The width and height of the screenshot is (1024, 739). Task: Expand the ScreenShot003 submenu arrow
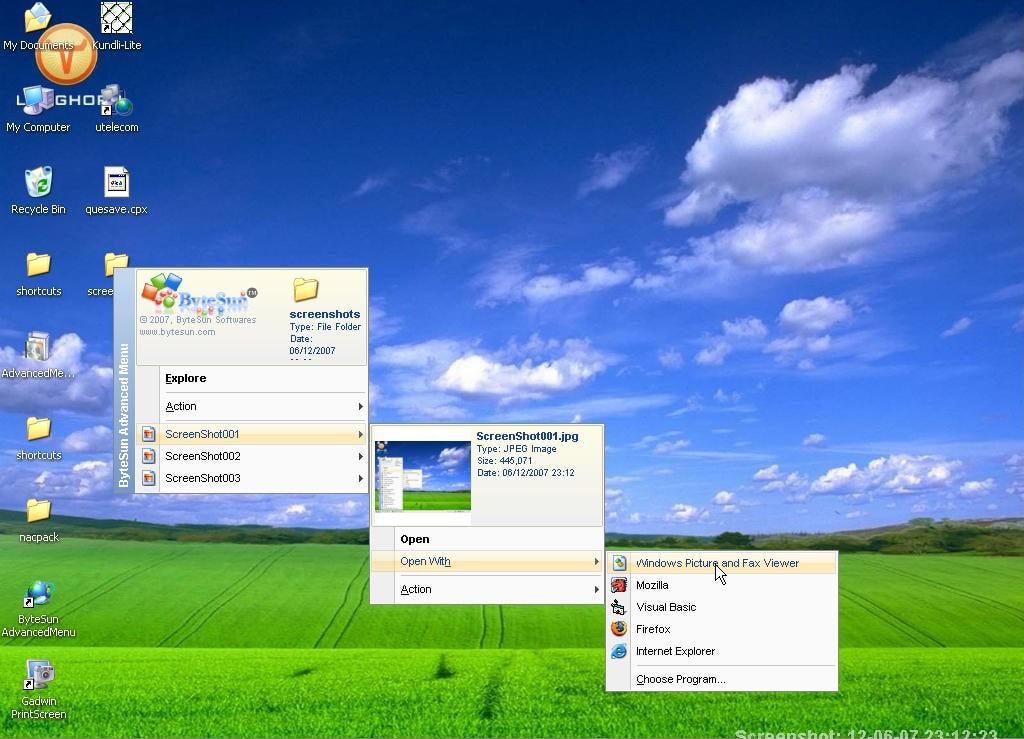click(x=360, y=478)
